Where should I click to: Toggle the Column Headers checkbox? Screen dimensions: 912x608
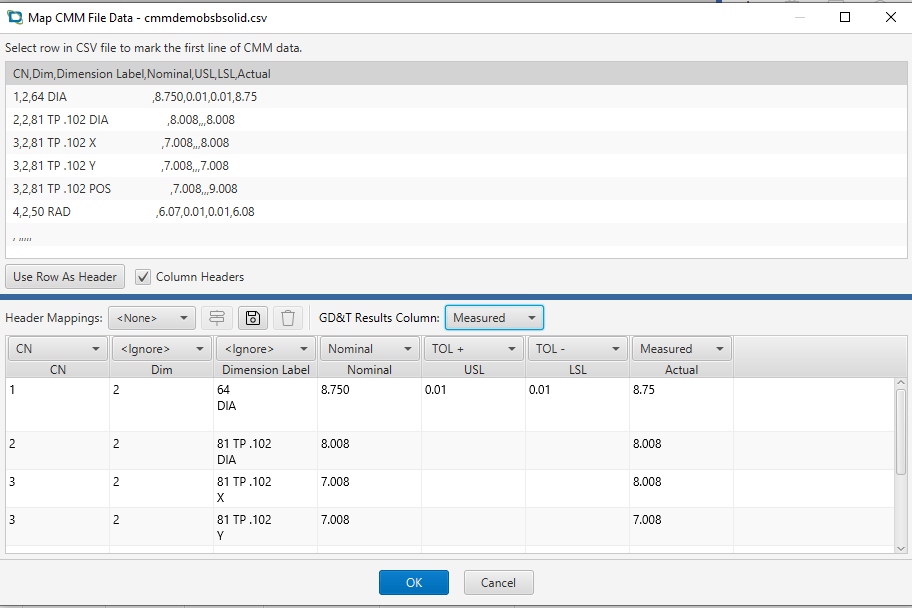pyautogui.click(x=143, y=277)
